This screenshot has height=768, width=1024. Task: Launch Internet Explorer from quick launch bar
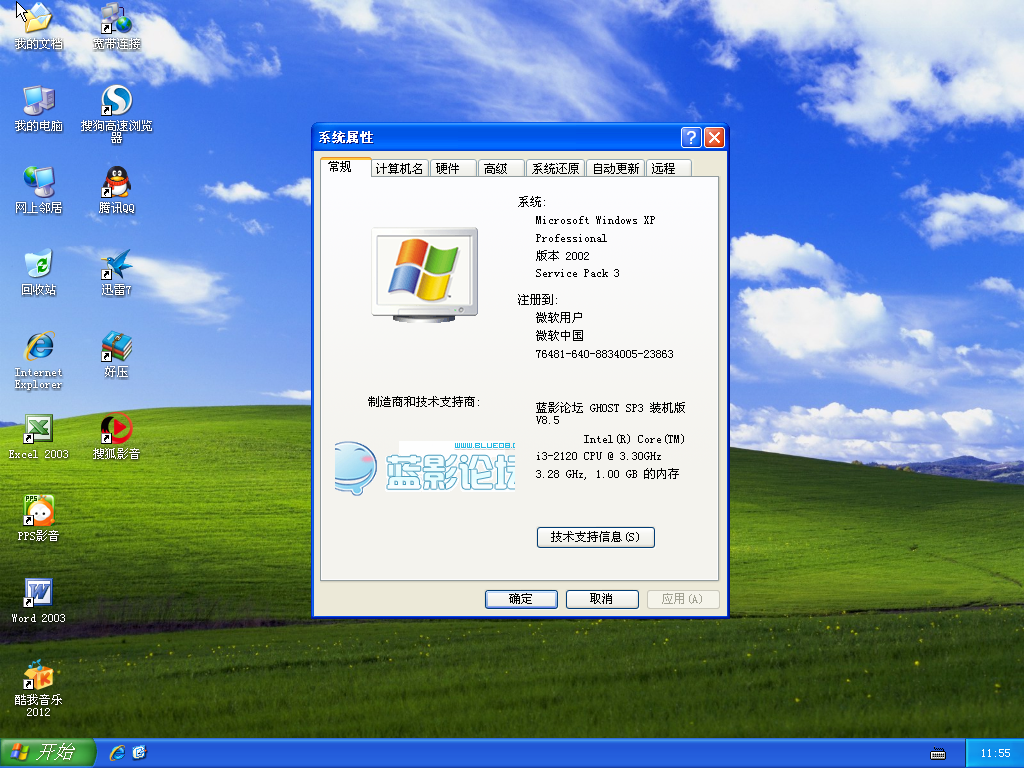click(117, 753)
